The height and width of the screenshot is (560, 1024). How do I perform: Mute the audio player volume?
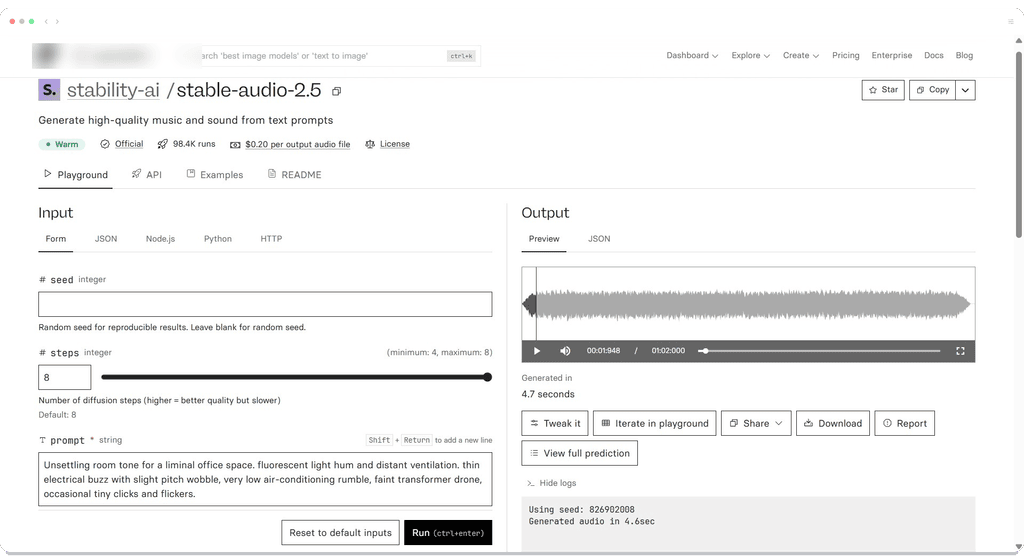point(565,351)
